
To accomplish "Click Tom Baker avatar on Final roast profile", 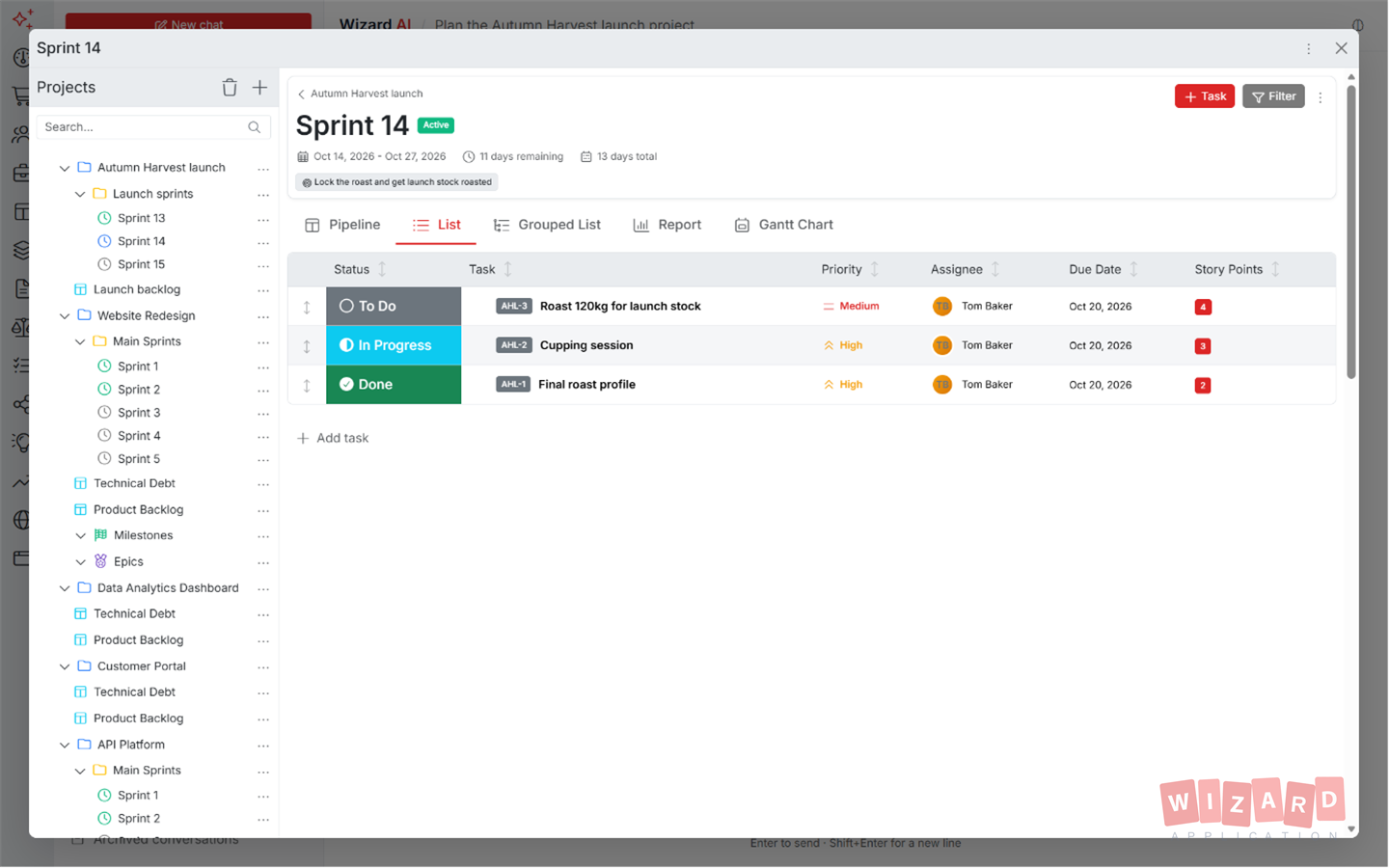I will [x=942, y=385].
